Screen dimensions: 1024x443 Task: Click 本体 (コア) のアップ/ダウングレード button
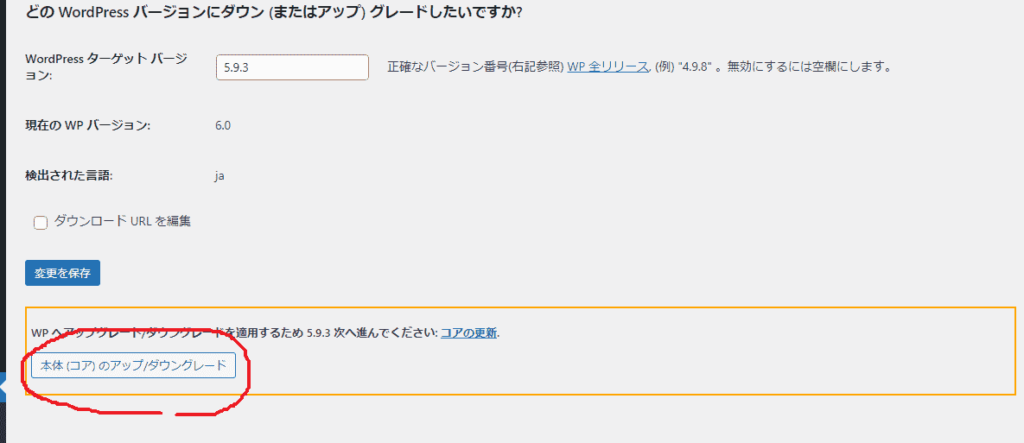(133, 366)
